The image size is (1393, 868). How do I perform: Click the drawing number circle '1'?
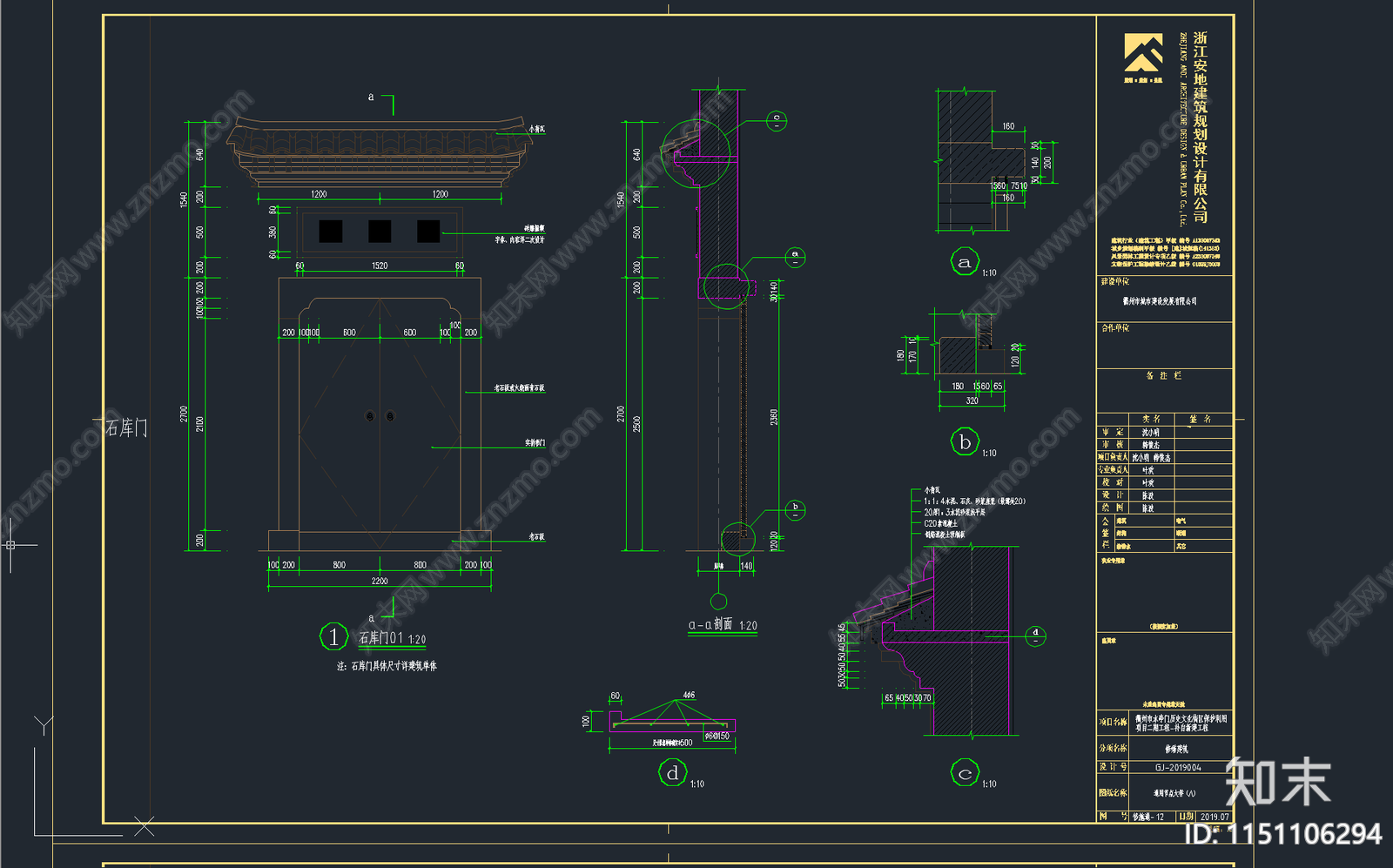coord(333,637)
